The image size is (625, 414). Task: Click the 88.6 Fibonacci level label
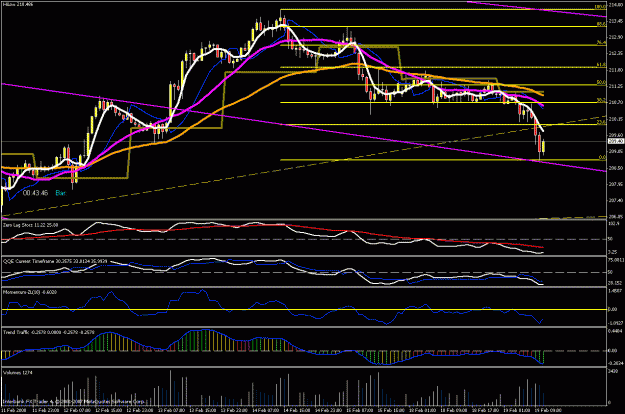click(601, 24)
